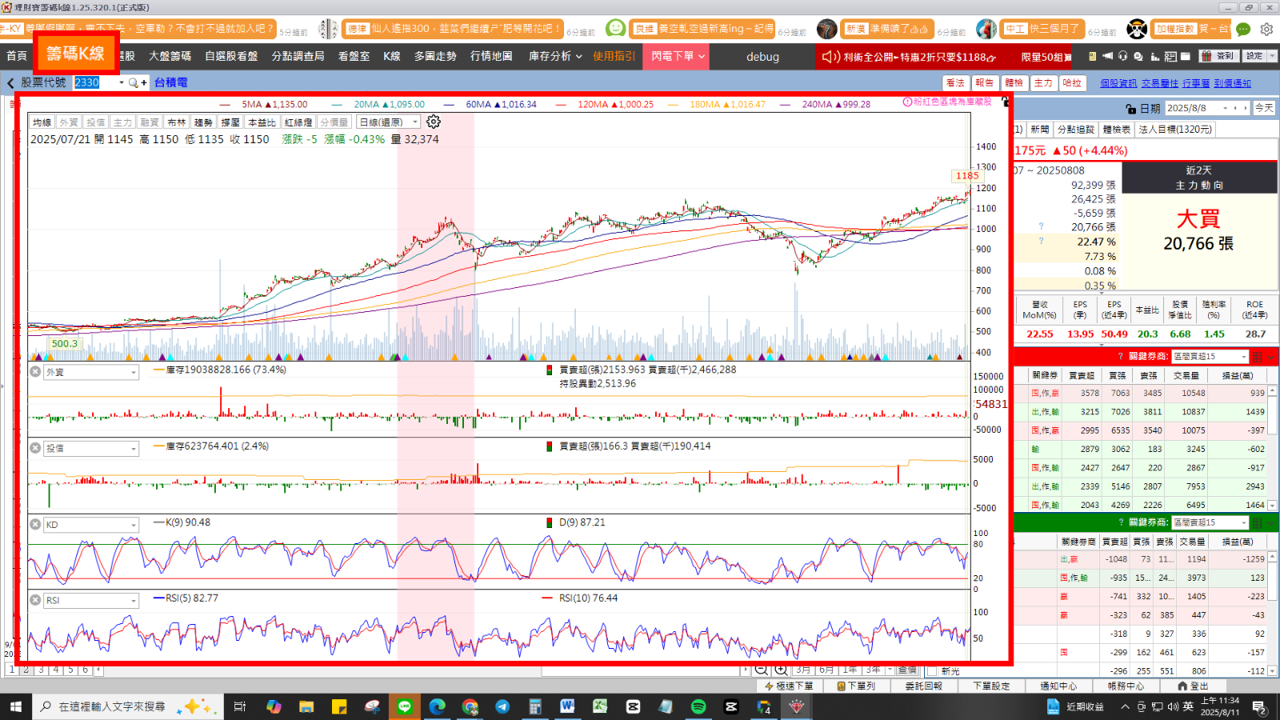The height and width of the screenshot is (720, 1280).
Task: Open Telegram from the taskbar
Action: [x=502, y=707]
